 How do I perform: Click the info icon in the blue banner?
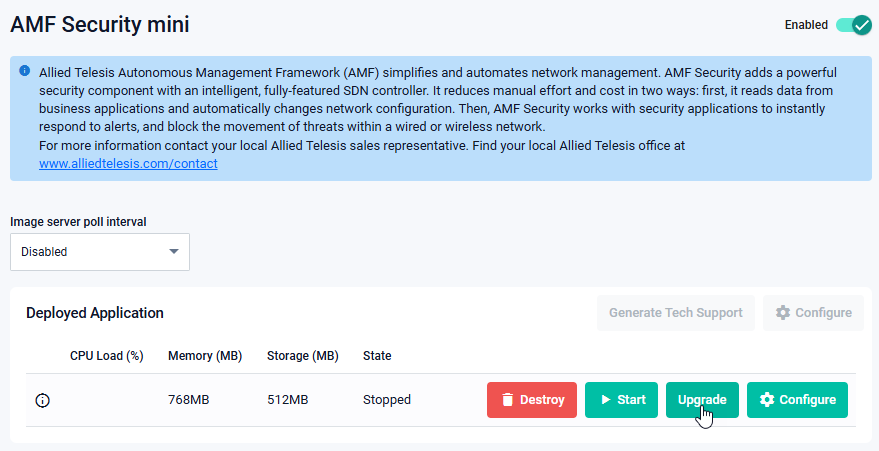pyautogui.click(x=25, y=72)
